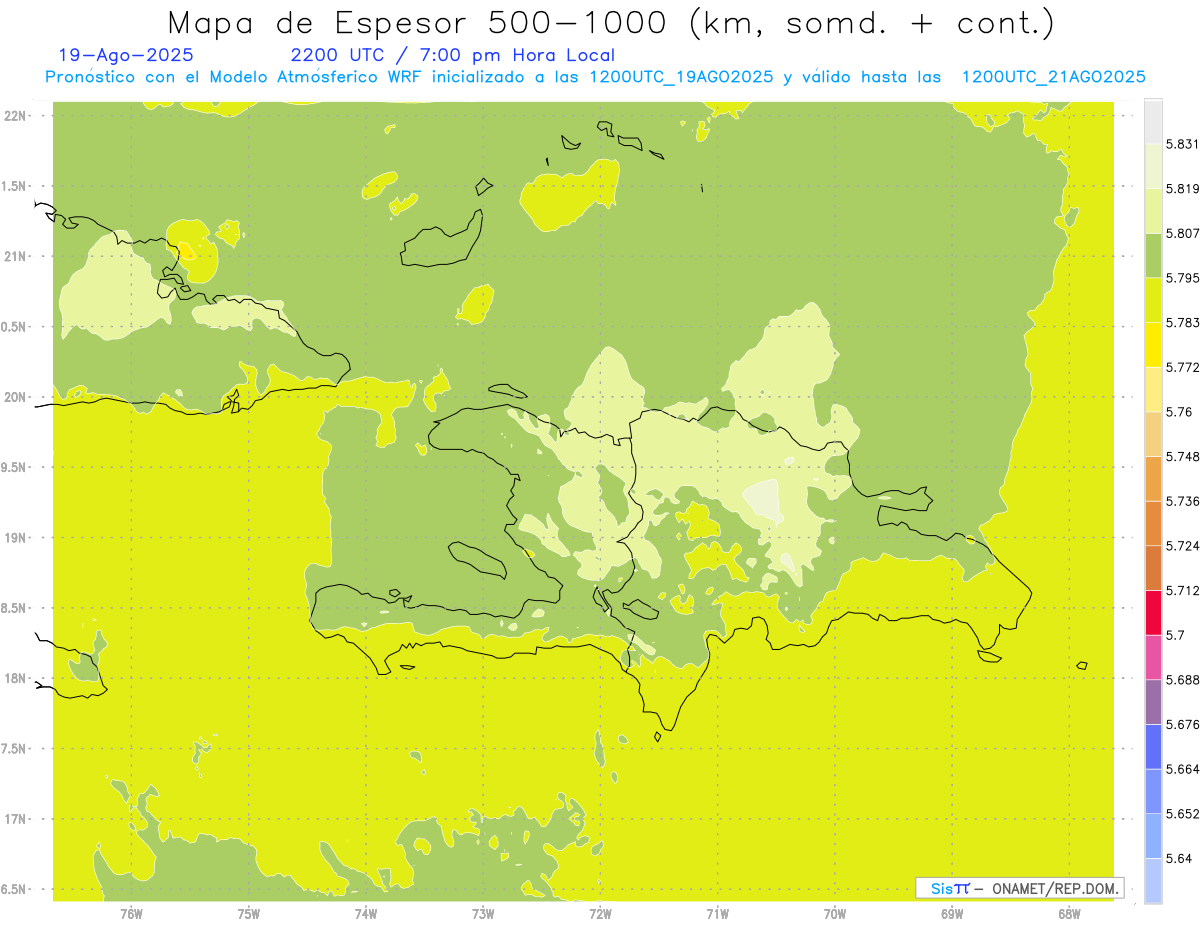Click the purple legend swatch between 5.676 and 5.688
Screen dimensions: 1200x927
(1153, 702)
